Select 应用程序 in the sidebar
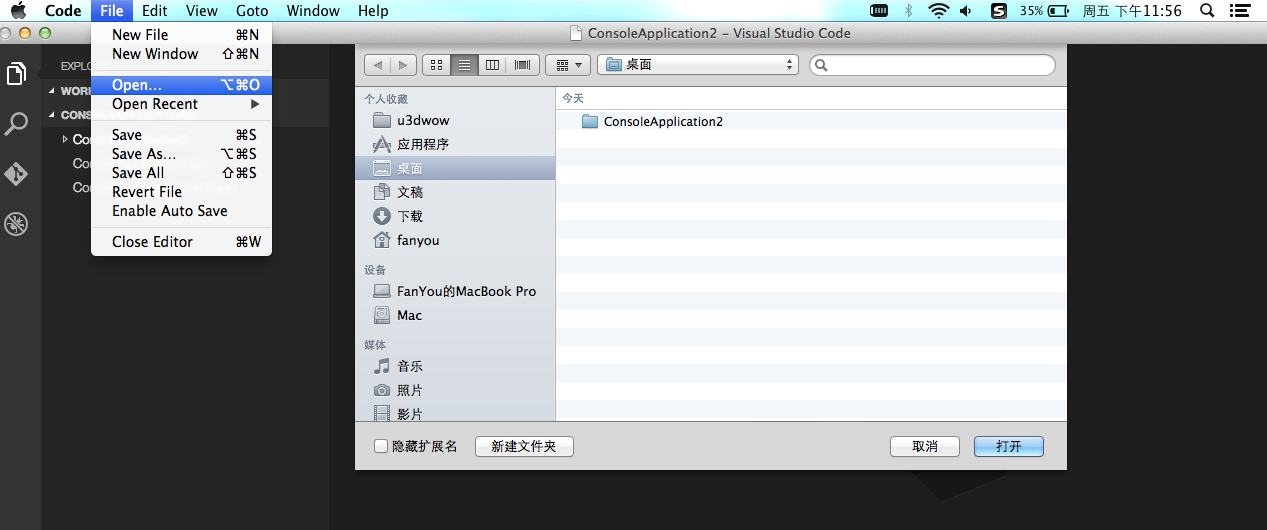Image resolution: width=1267 pixels, height=530 pixels. [x=455, y=144]
